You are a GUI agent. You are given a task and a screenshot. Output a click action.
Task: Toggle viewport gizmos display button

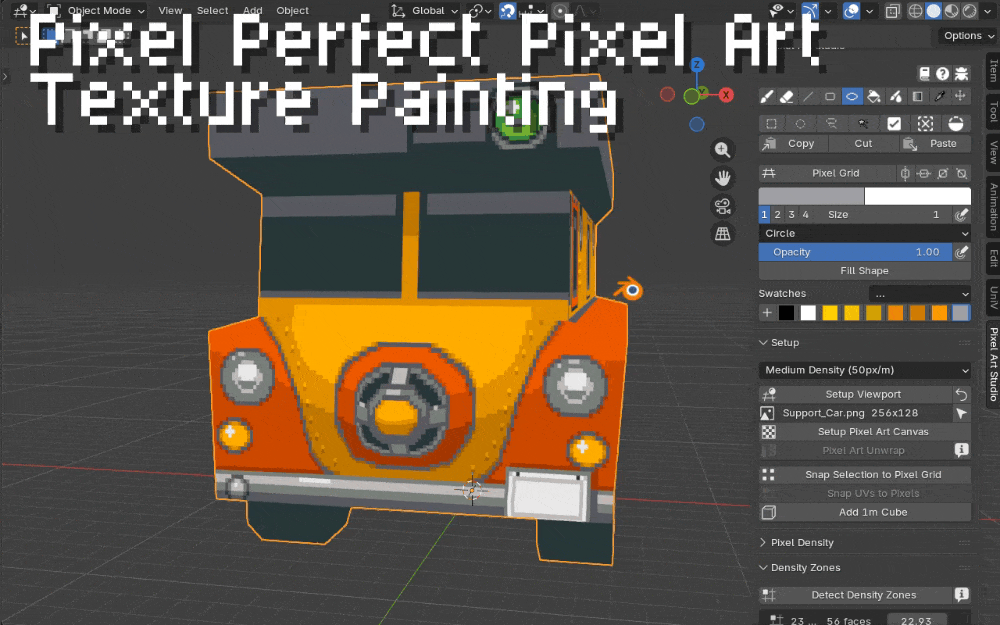(x=810, y=11)
